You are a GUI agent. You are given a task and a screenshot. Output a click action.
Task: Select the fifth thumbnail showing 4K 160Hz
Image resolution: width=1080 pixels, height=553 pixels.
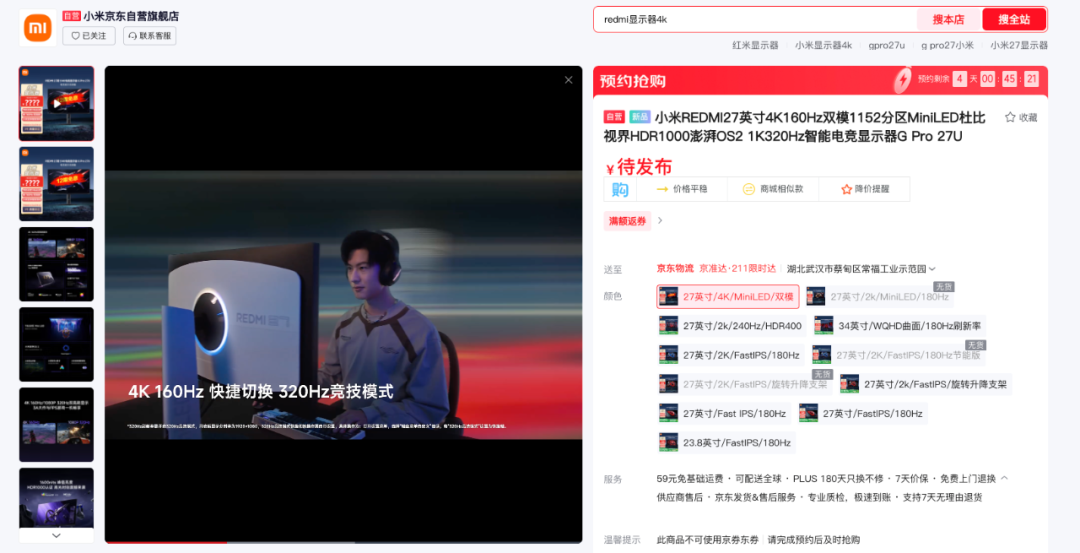coord(56,425)
